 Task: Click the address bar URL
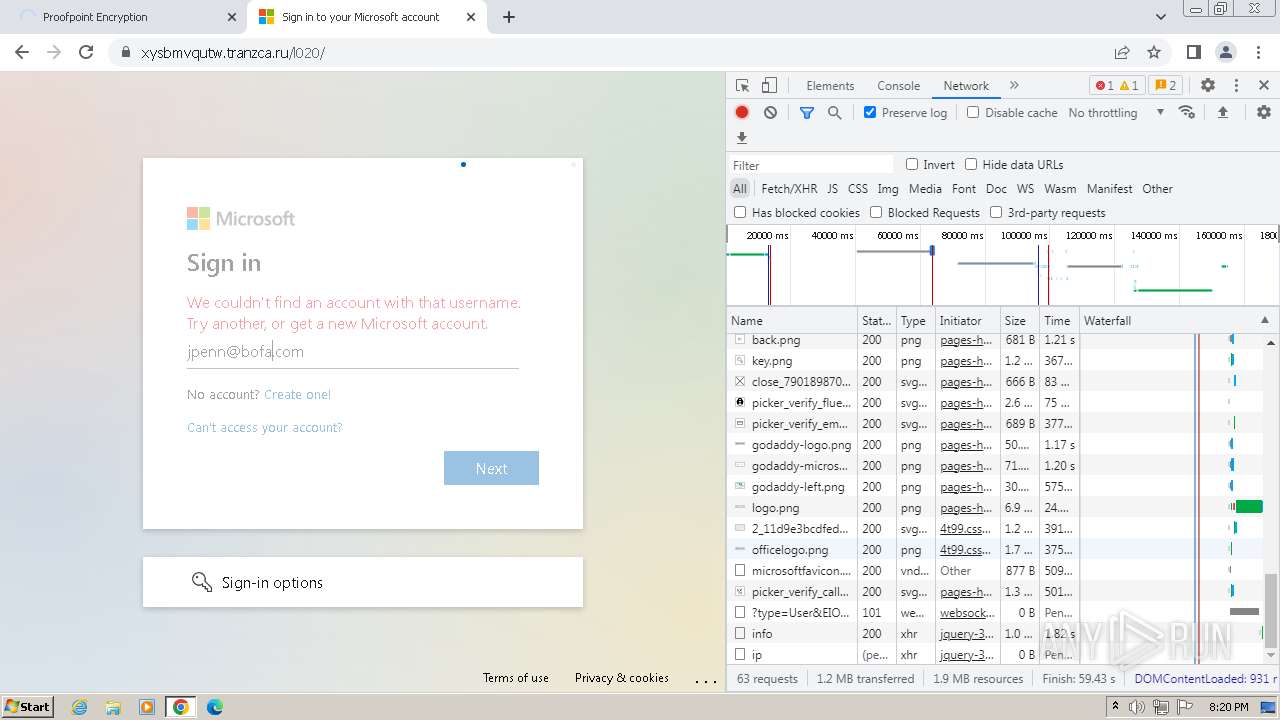233,53
